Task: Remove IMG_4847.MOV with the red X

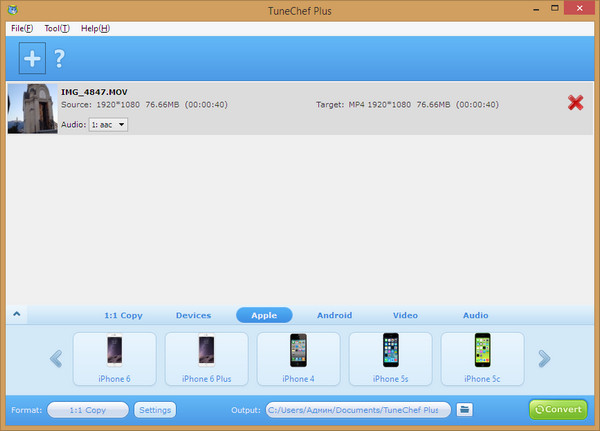Action: [x=575, y=102]
